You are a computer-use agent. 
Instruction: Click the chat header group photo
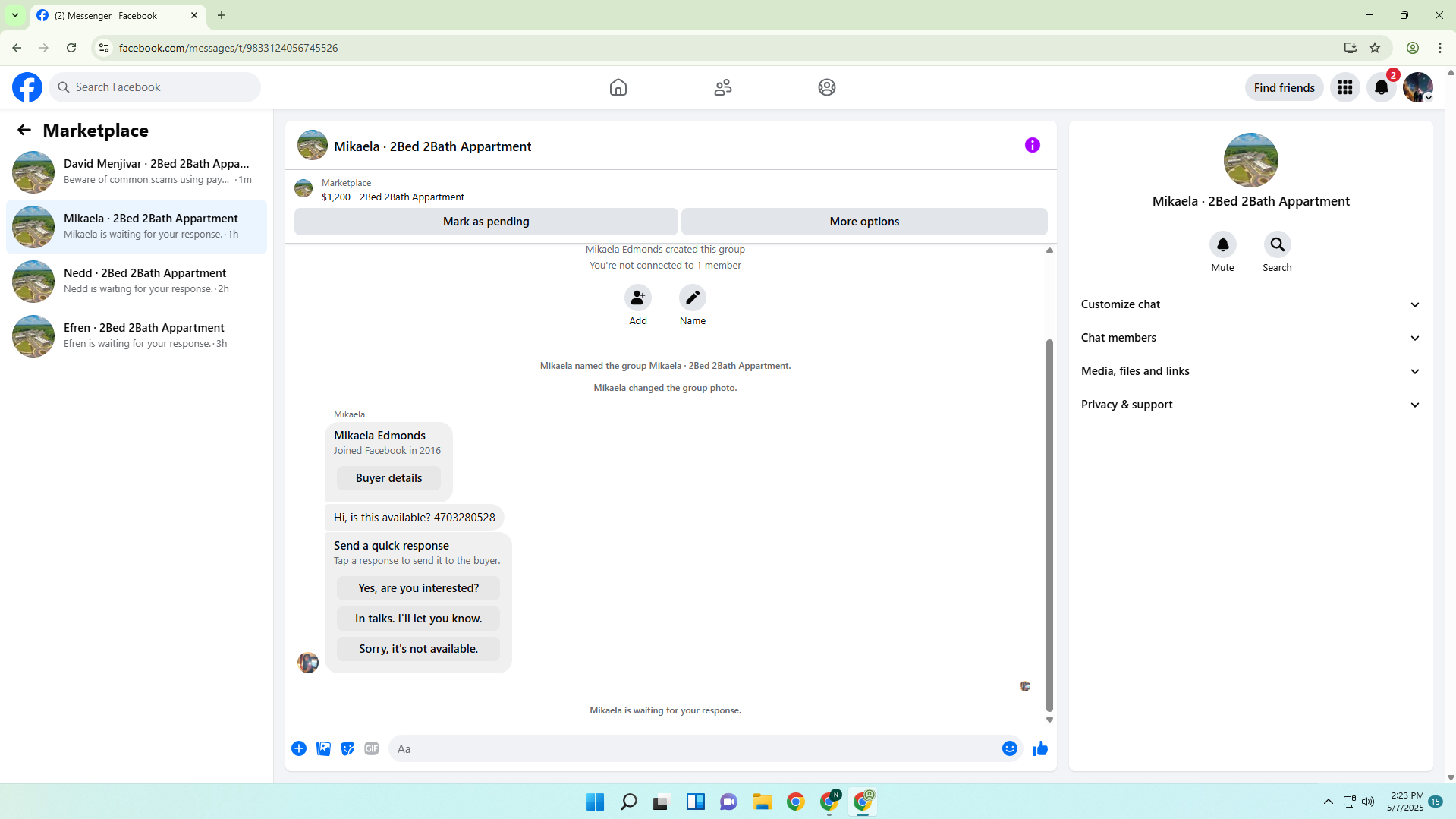tap(313, 145)
